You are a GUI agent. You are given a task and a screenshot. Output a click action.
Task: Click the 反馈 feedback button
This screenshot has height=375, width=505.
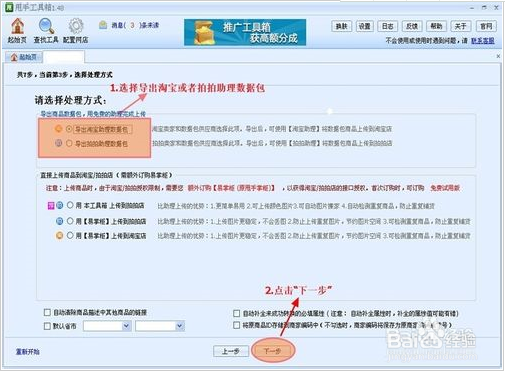[x=412, y=26]
